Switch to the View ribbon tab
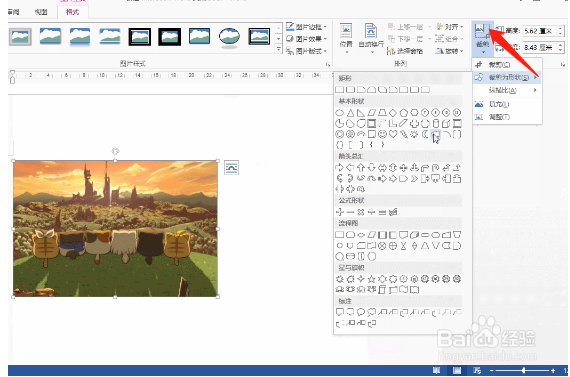This screenshot has width=570, height=377. pyautogui.click(x=41, y=12)
